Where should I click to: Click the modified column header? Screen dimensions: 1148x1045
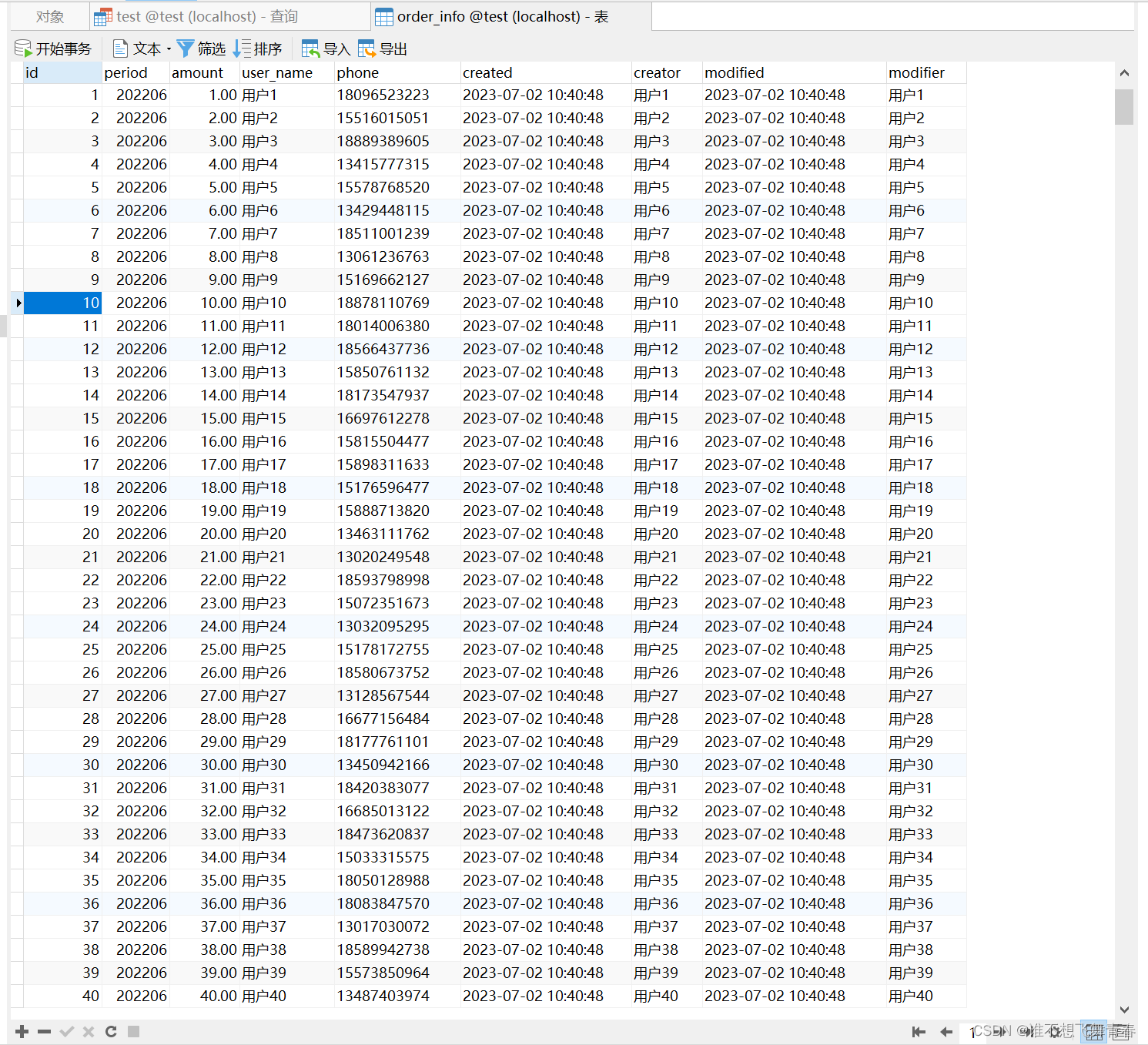(795, 72)
